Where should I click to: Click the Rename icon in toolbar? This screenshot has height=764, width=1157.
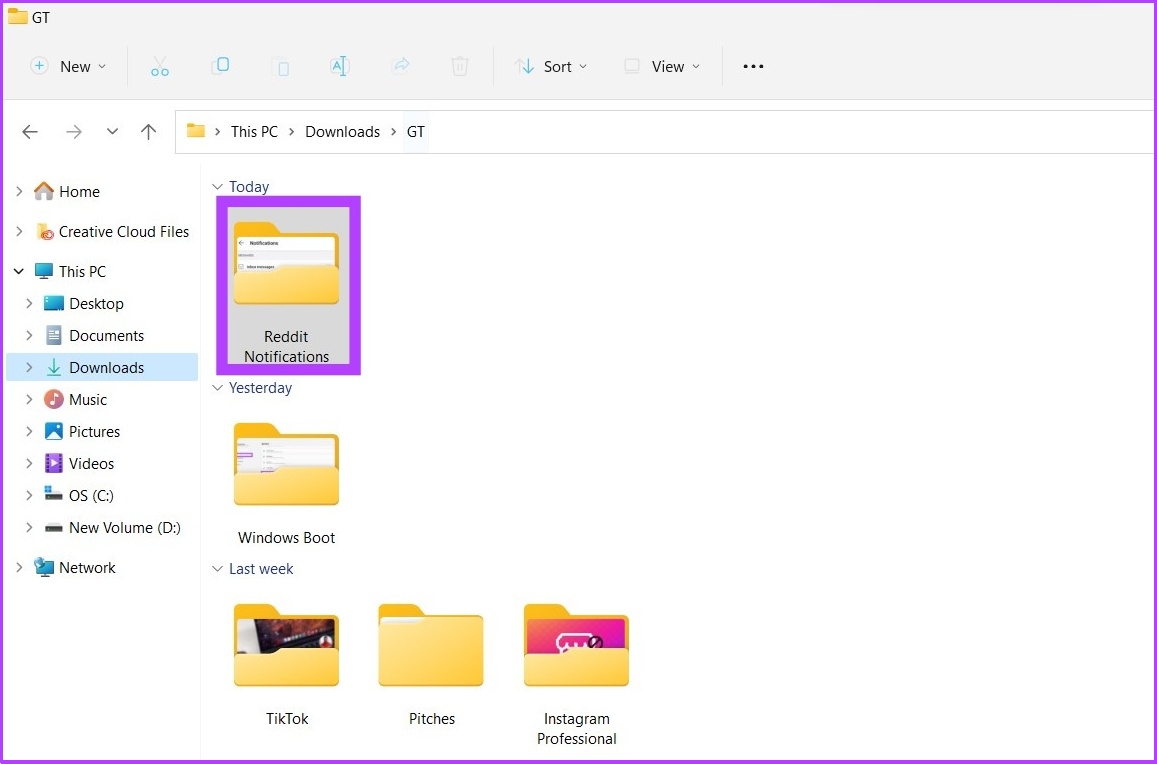tap(339, 66)
